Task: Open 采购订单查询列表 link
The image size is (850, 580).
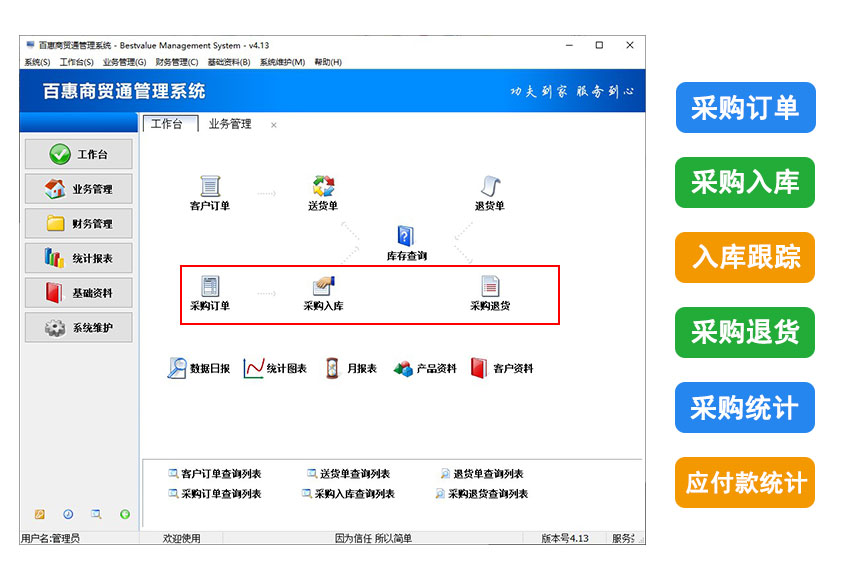Action: click(215, 494)
